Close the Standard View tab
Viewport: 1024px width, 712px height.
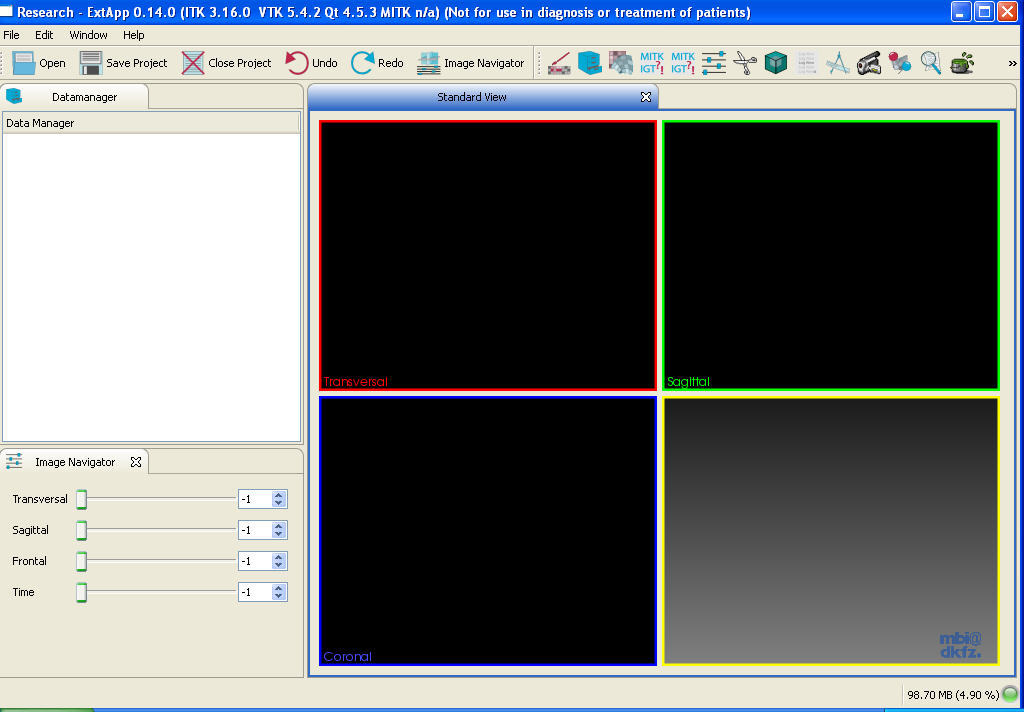(x=645, y=97)
